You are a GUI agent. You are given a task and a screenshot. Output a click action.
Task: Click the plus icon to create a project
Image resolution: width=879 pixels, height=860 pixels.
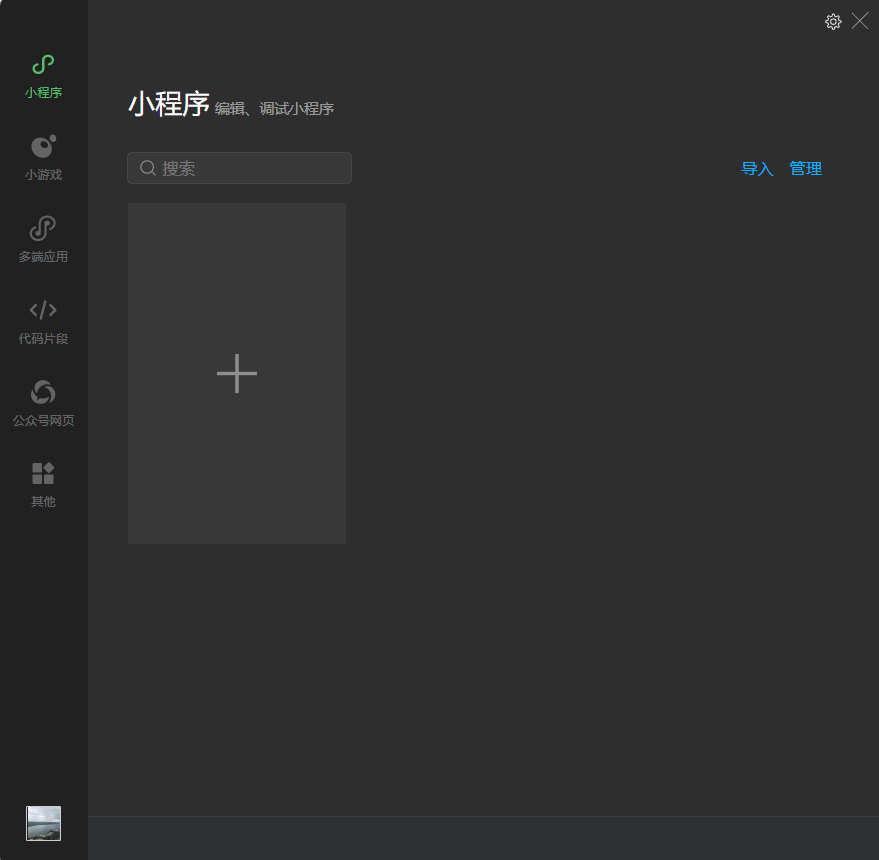(236, 373)
